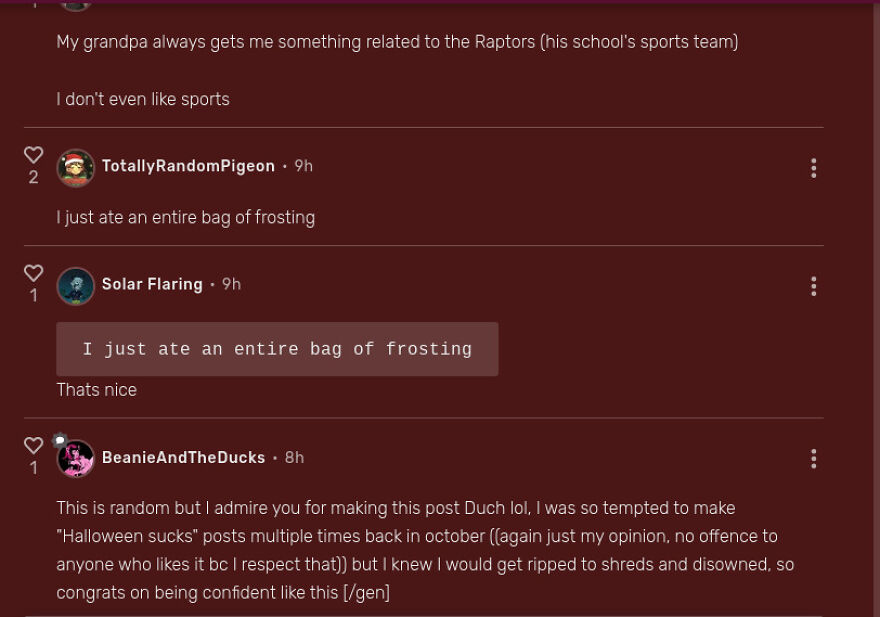Select the username Solar Flaring
Image resolution: width=880 pixels, height=617 pixels.
(152, 284)
